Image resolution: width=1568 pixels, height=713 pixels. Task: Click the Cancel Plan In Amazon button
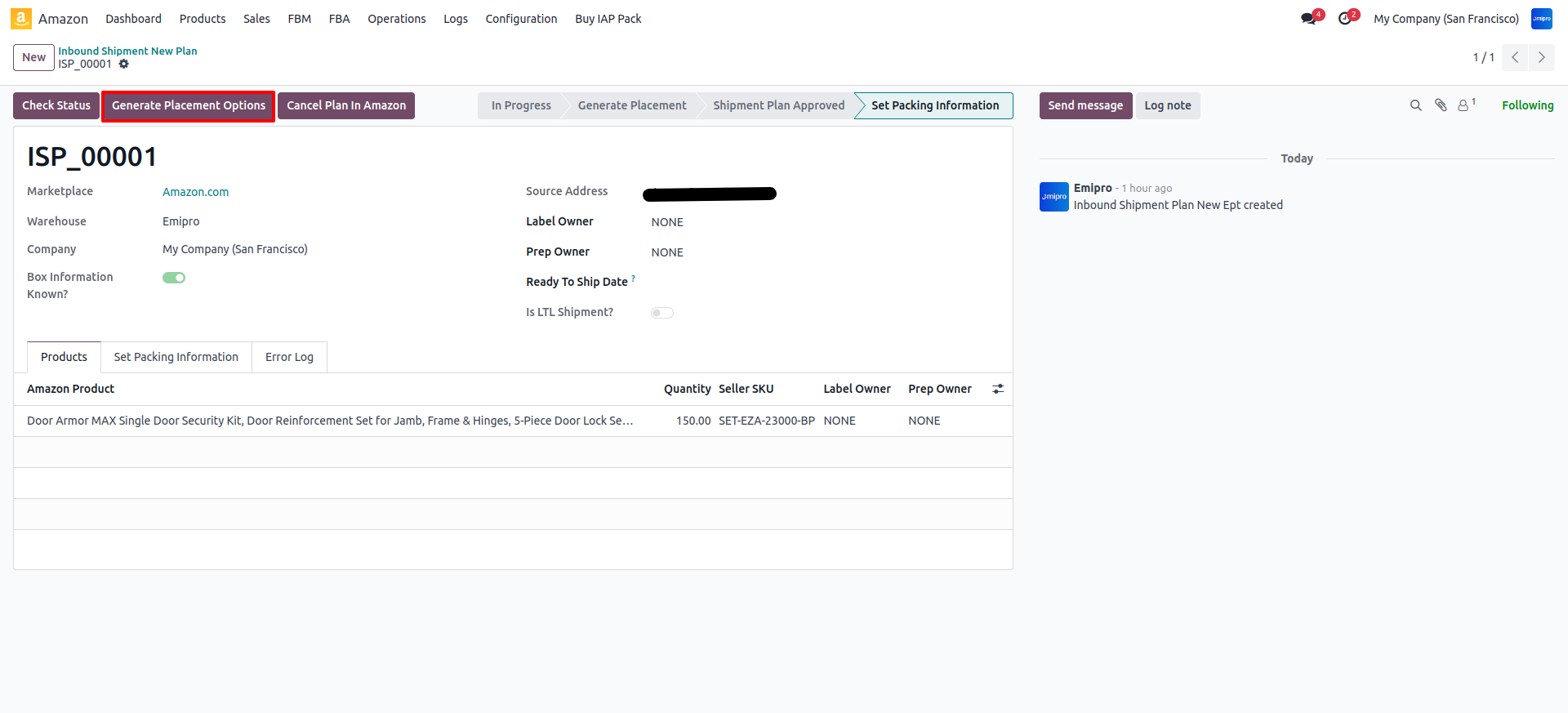pyautogui.click(x=346, y=105)
